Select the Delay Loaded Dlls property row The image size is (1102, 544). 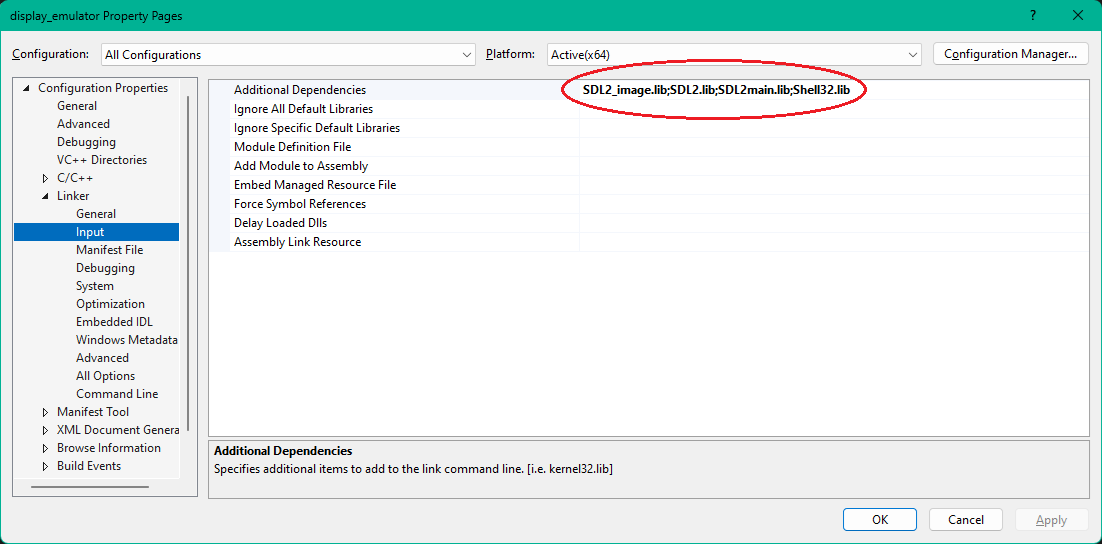point(280,223)
